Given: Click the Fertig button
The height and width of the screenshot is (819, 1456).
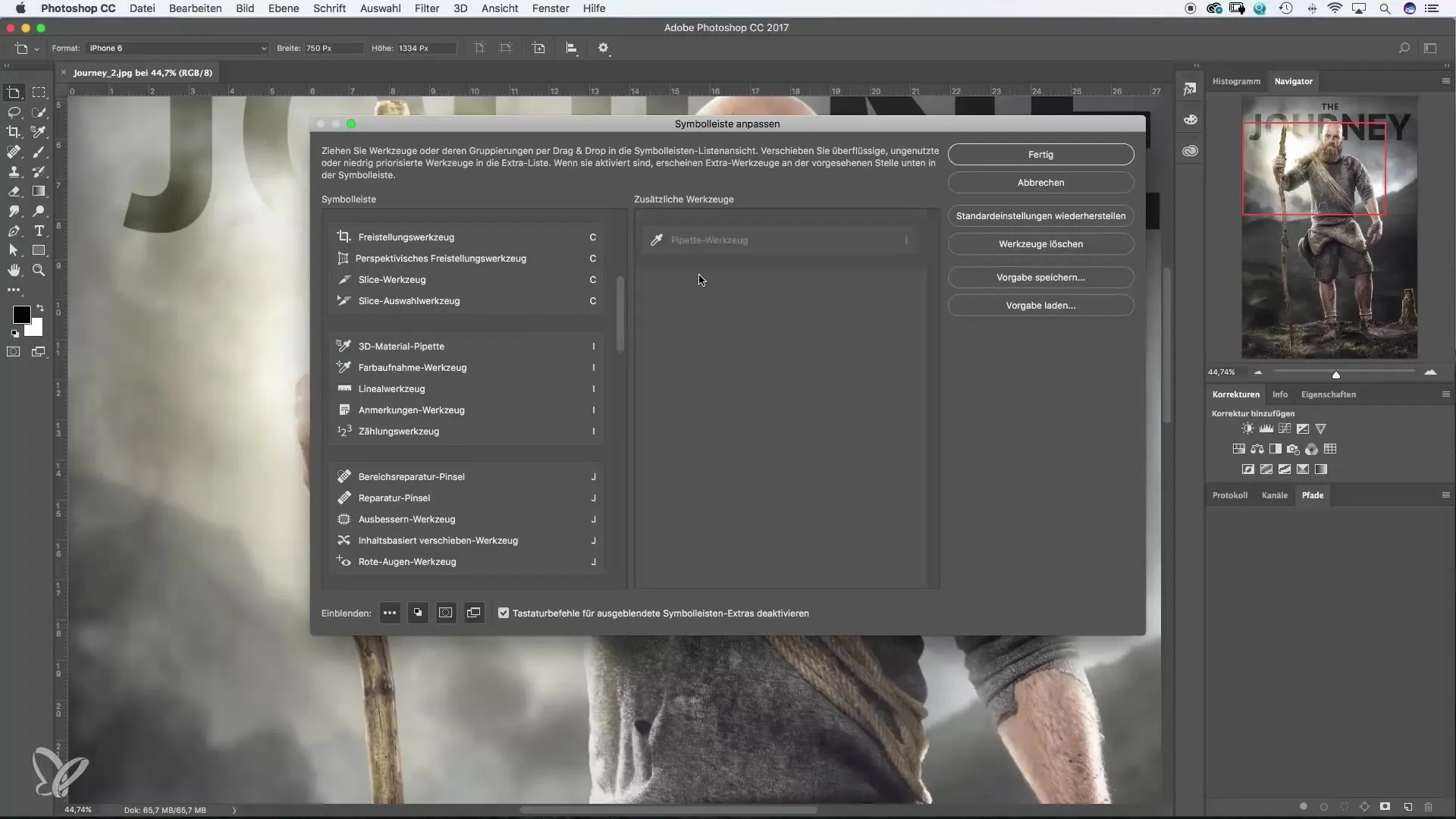Looking at the screenshot, I should click(x=1040, y=154).
